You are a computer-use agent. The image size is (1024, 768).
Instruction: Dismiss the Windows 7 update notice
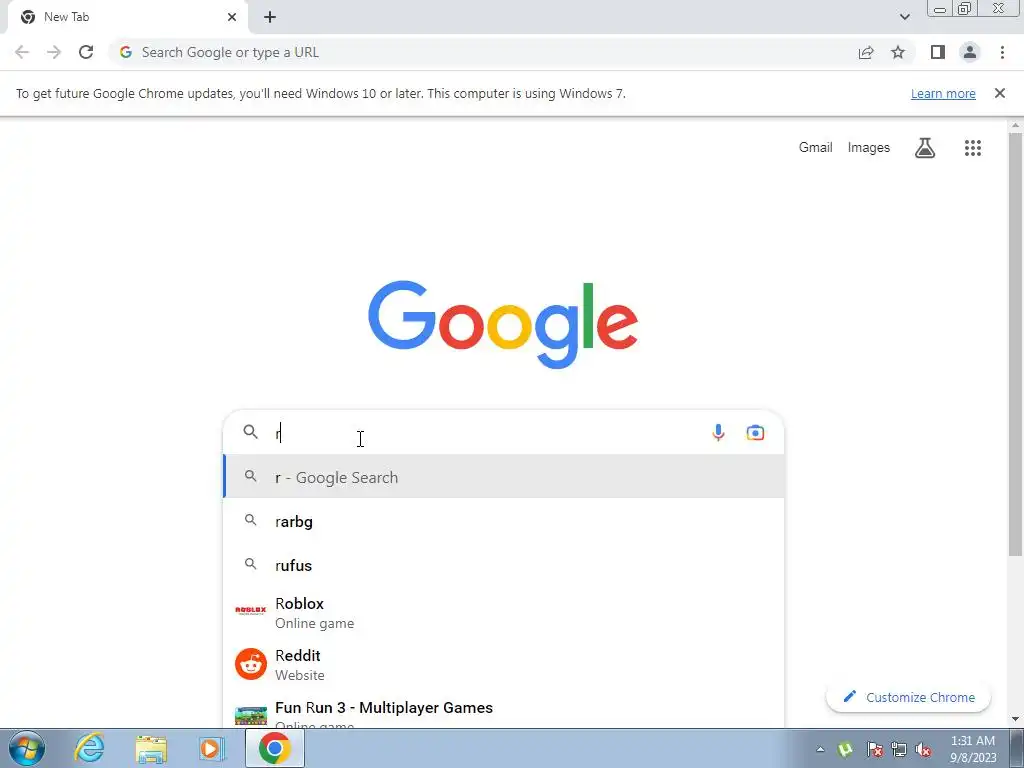[x=999, y=93]
